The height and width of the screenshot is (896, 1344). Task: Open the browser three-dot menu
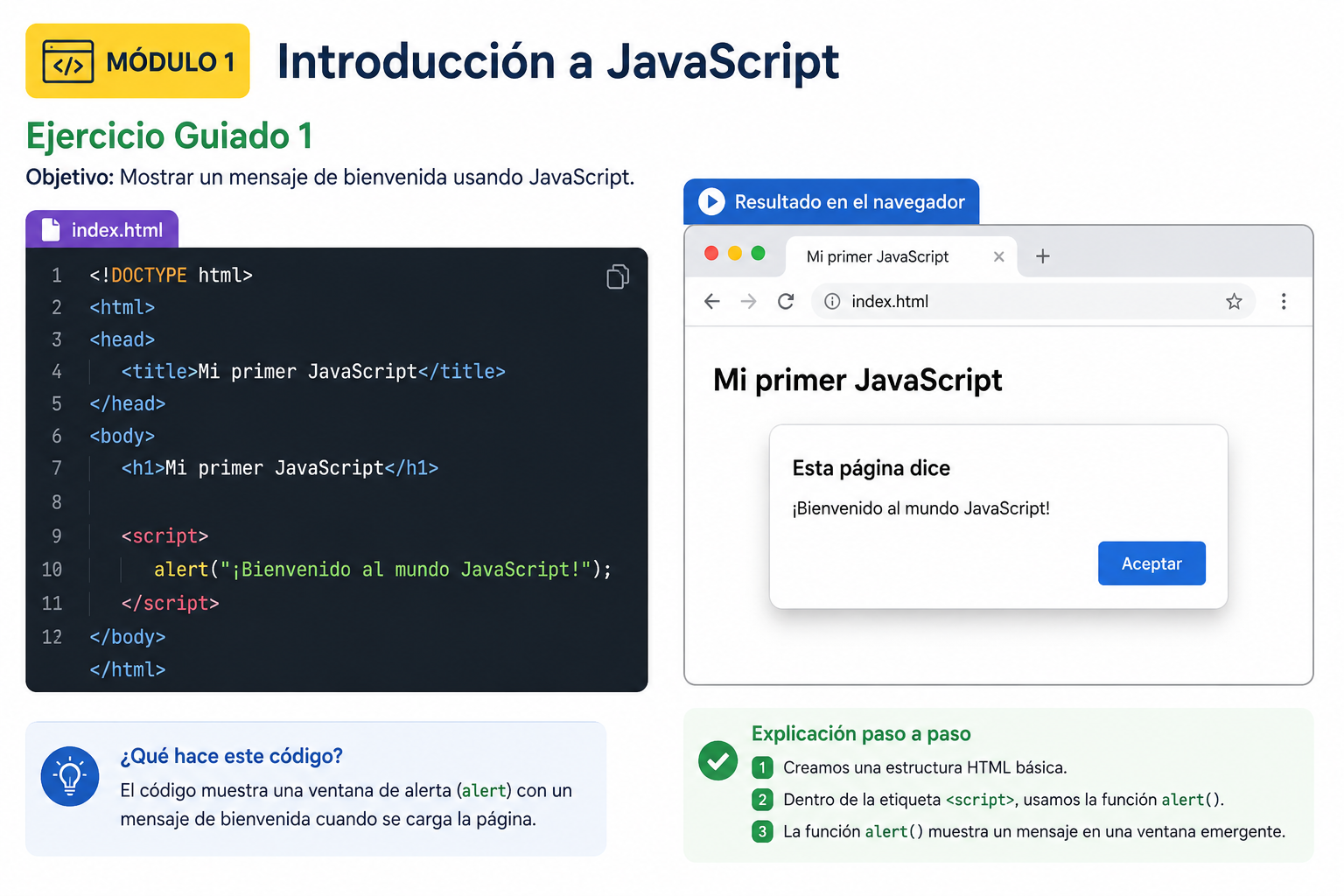click(x=1284, y=301)
